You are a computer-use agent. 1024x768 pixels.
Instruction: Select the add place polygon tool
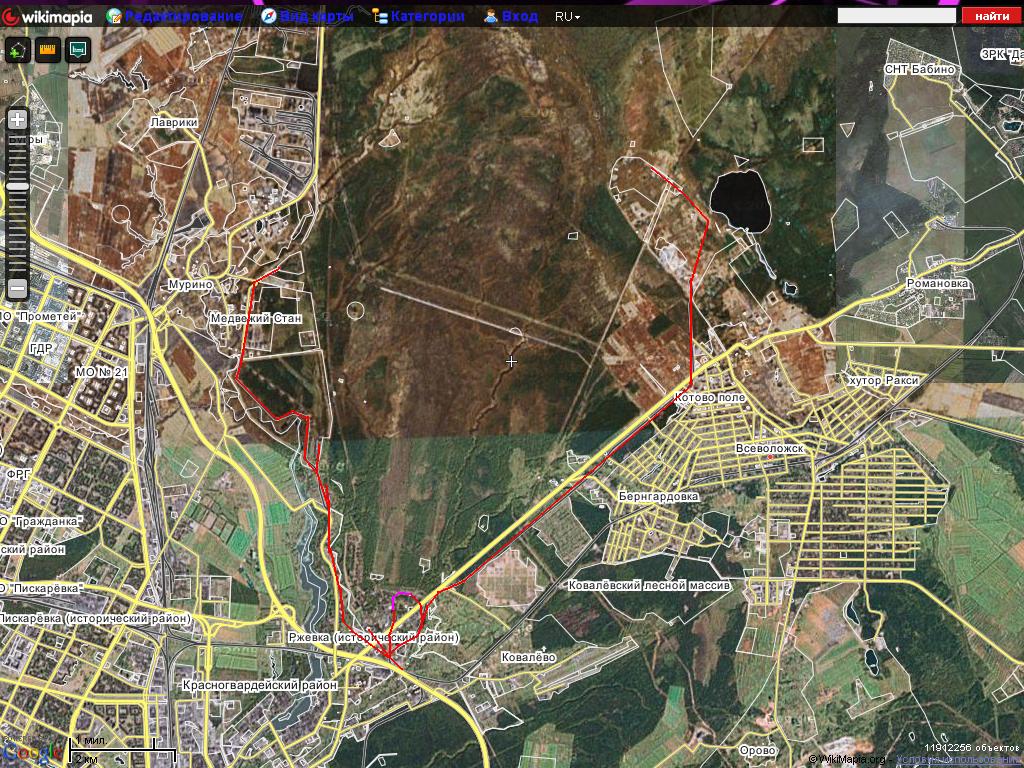point(17,50)
